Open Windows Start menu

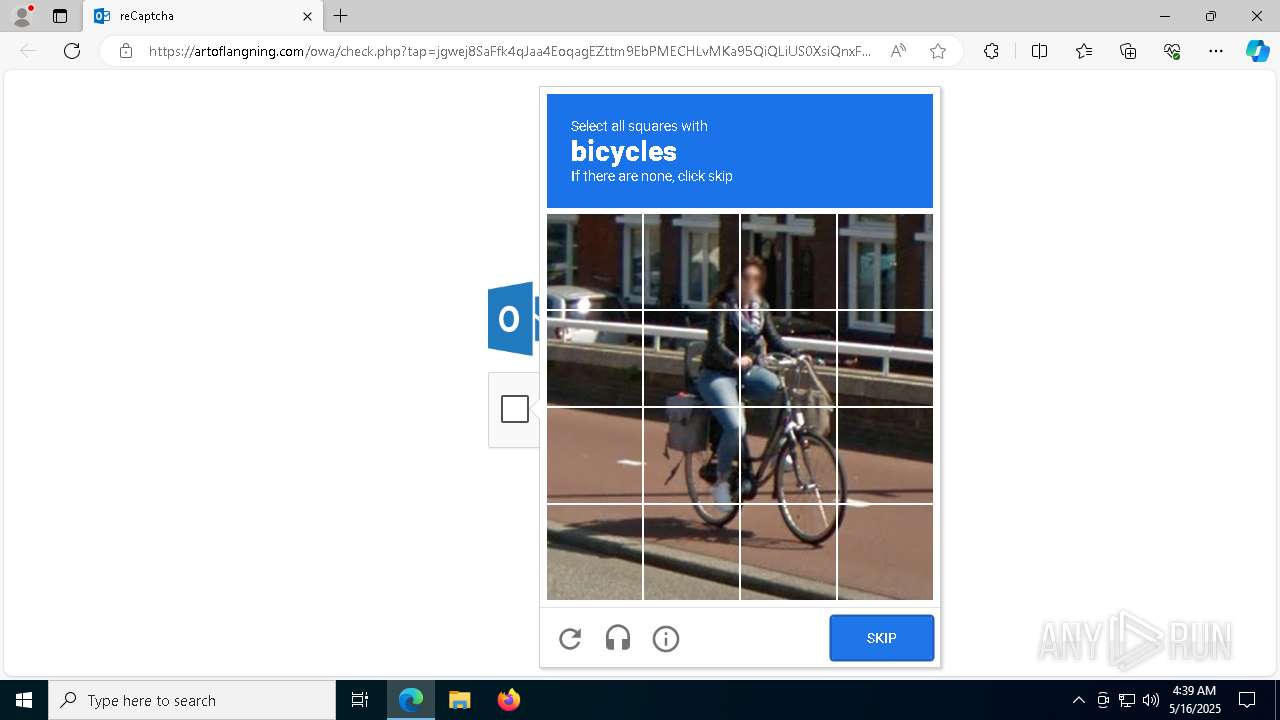pos(24,700)
